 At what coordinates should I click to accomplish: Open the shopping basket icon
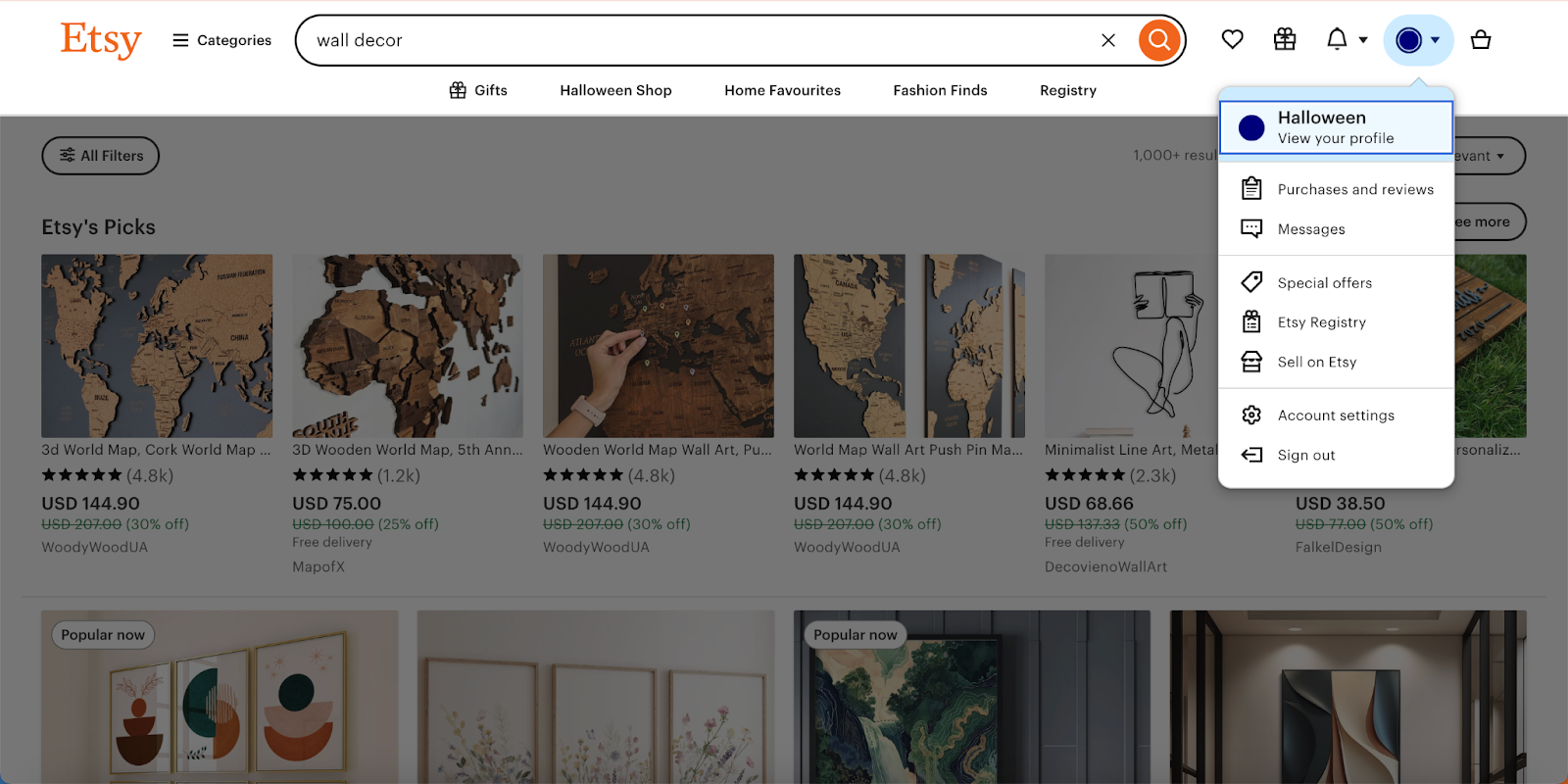point(1481,40)
